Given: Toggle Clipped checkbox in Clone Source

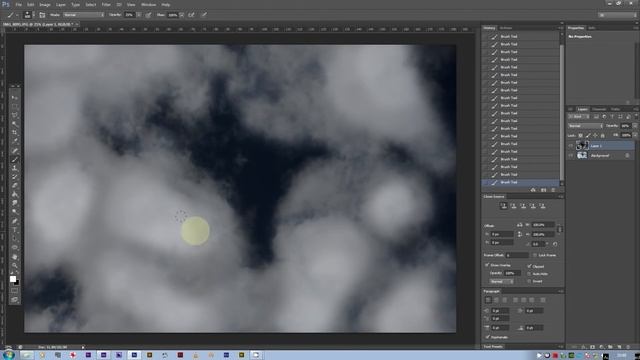Looking at the screenshot, I should (x=529, y=266).
